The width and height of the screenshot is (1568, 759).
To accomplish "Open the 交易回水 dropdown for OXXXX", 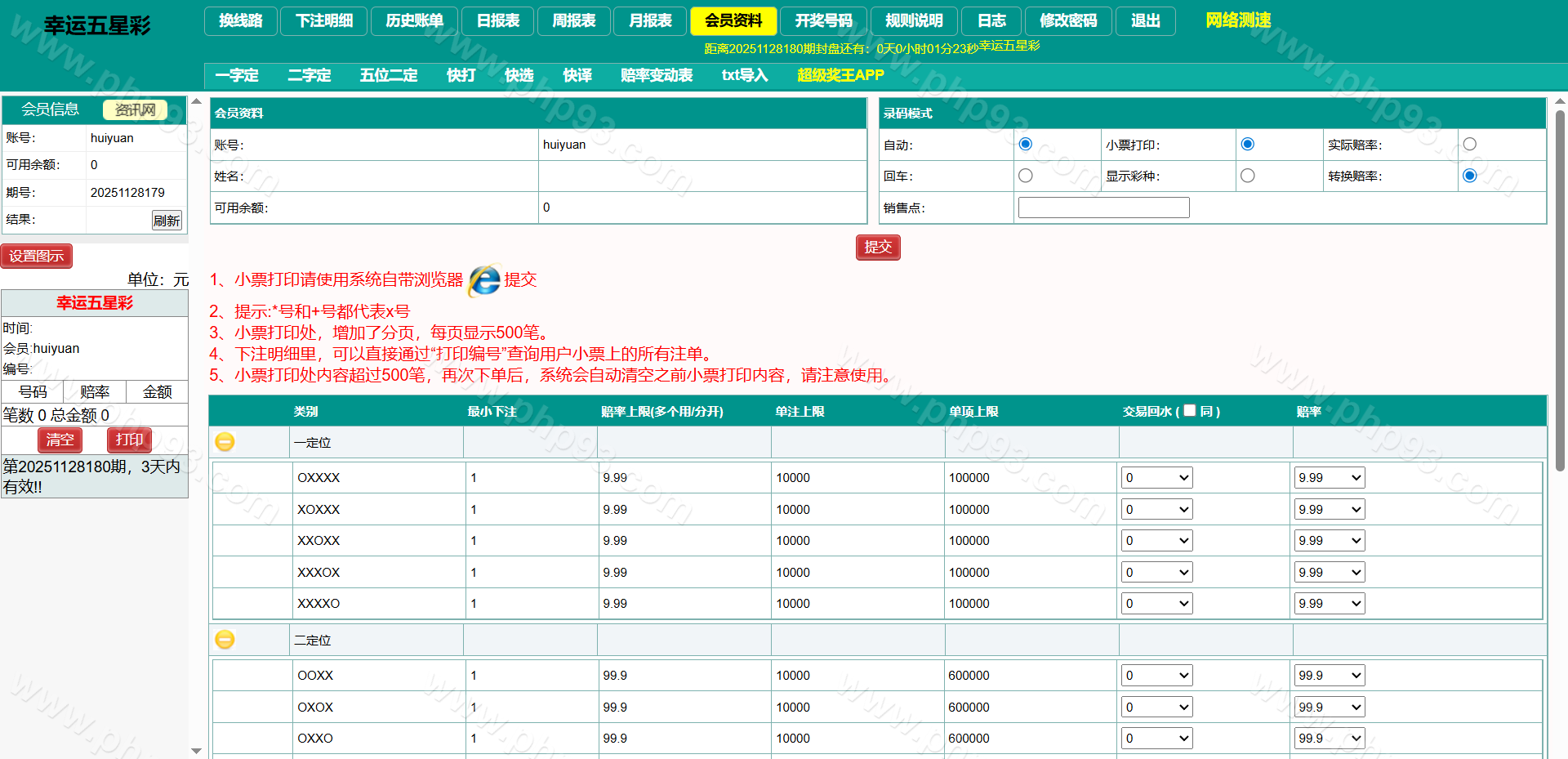I will [x=1156, y=478].
